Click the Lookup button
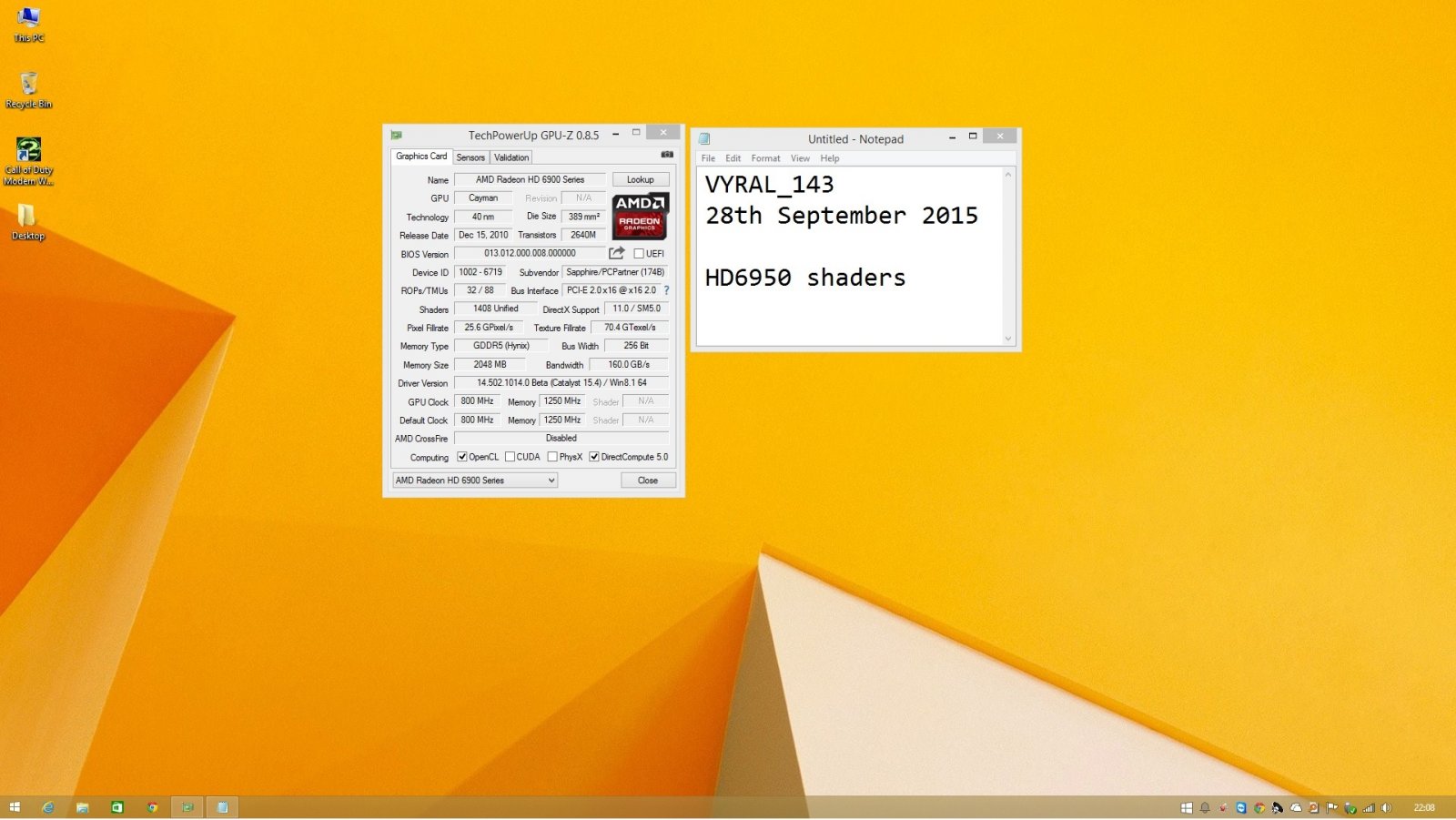 click(x=641, y=179)
